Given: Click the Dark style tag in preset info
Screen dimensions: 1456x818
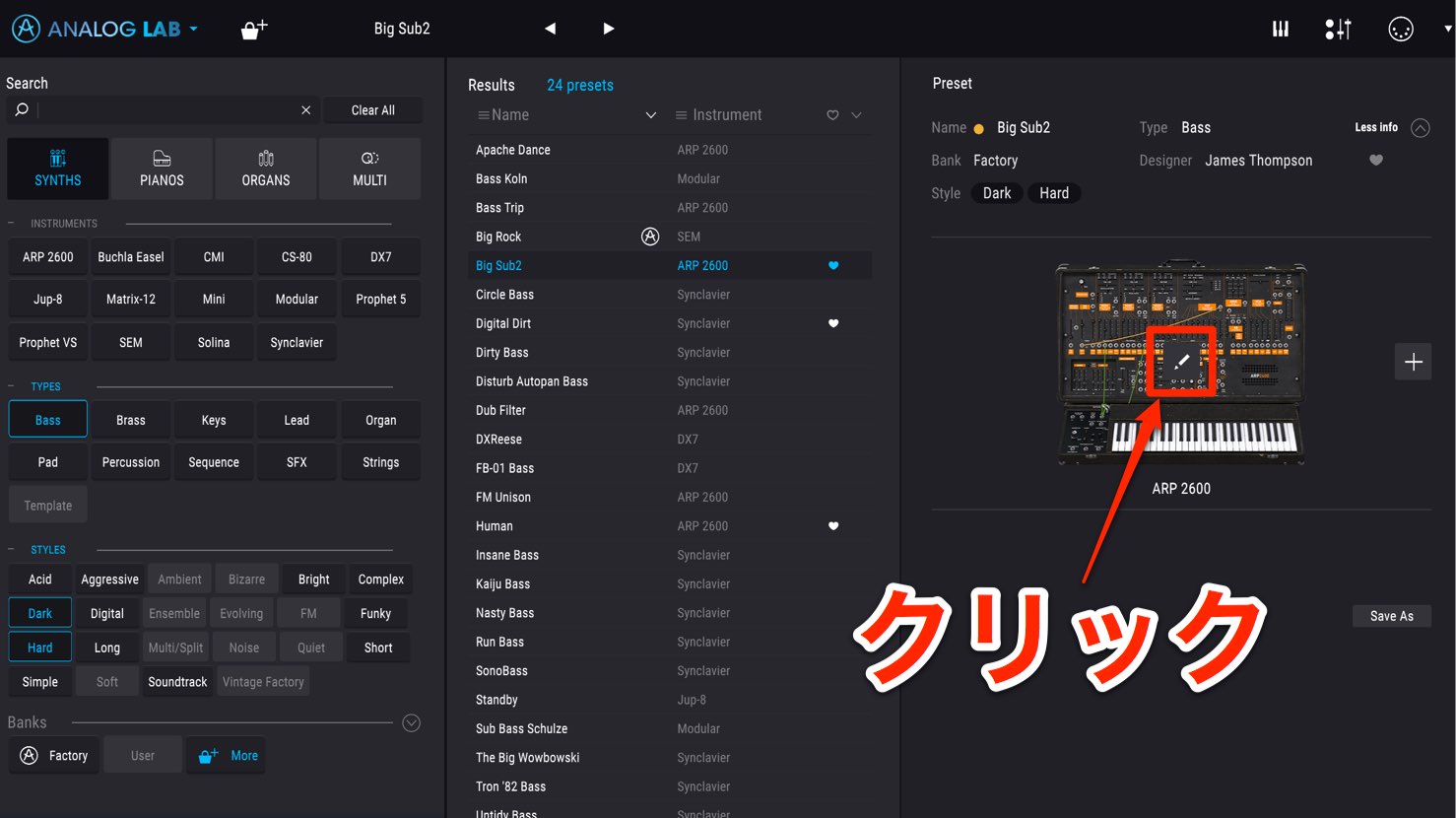Looking at the screenshot, I should pyautogui.click(x=997, y=193).
